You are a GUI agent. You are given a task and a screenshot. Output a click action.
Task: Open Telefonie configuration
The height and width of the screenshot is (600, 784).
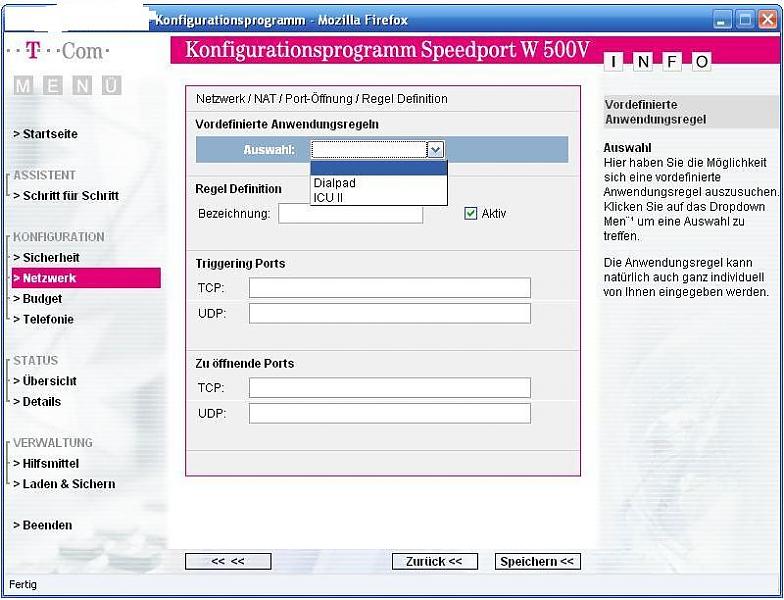pyautogui.click(x=45, y=320)
